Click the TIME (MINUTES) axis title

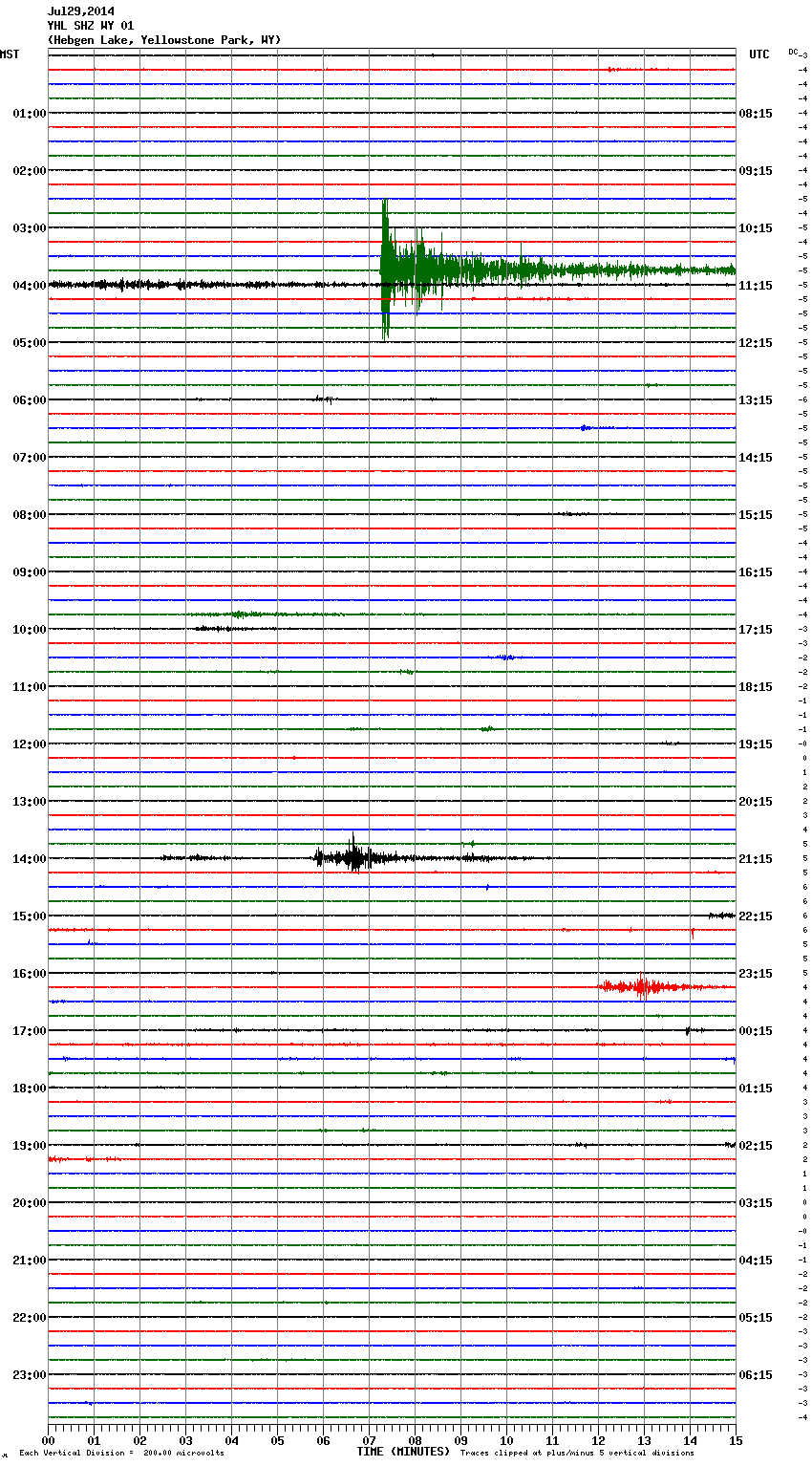coord(403,1452)
